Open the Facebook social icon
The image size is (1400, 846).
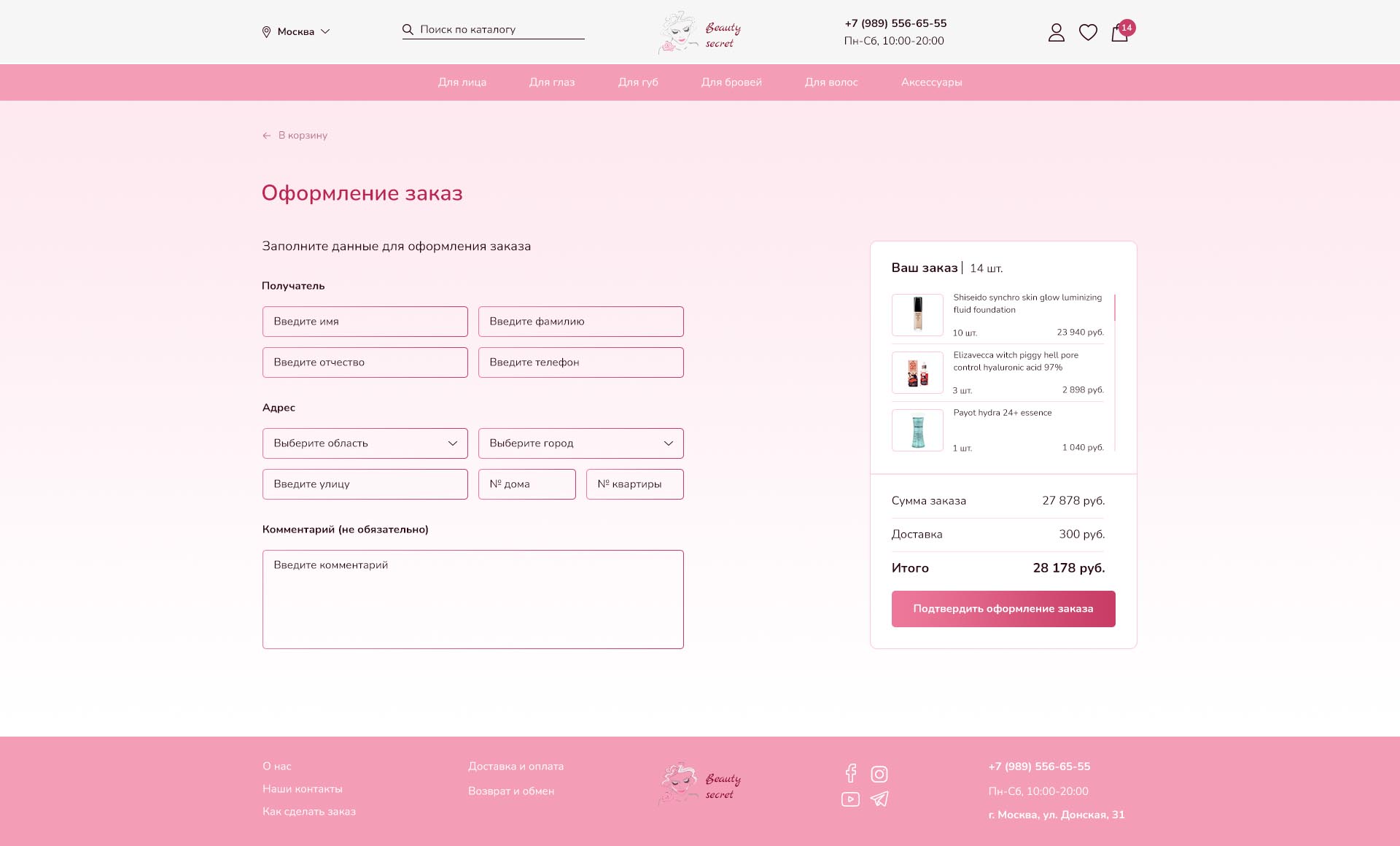click(850, 774)
